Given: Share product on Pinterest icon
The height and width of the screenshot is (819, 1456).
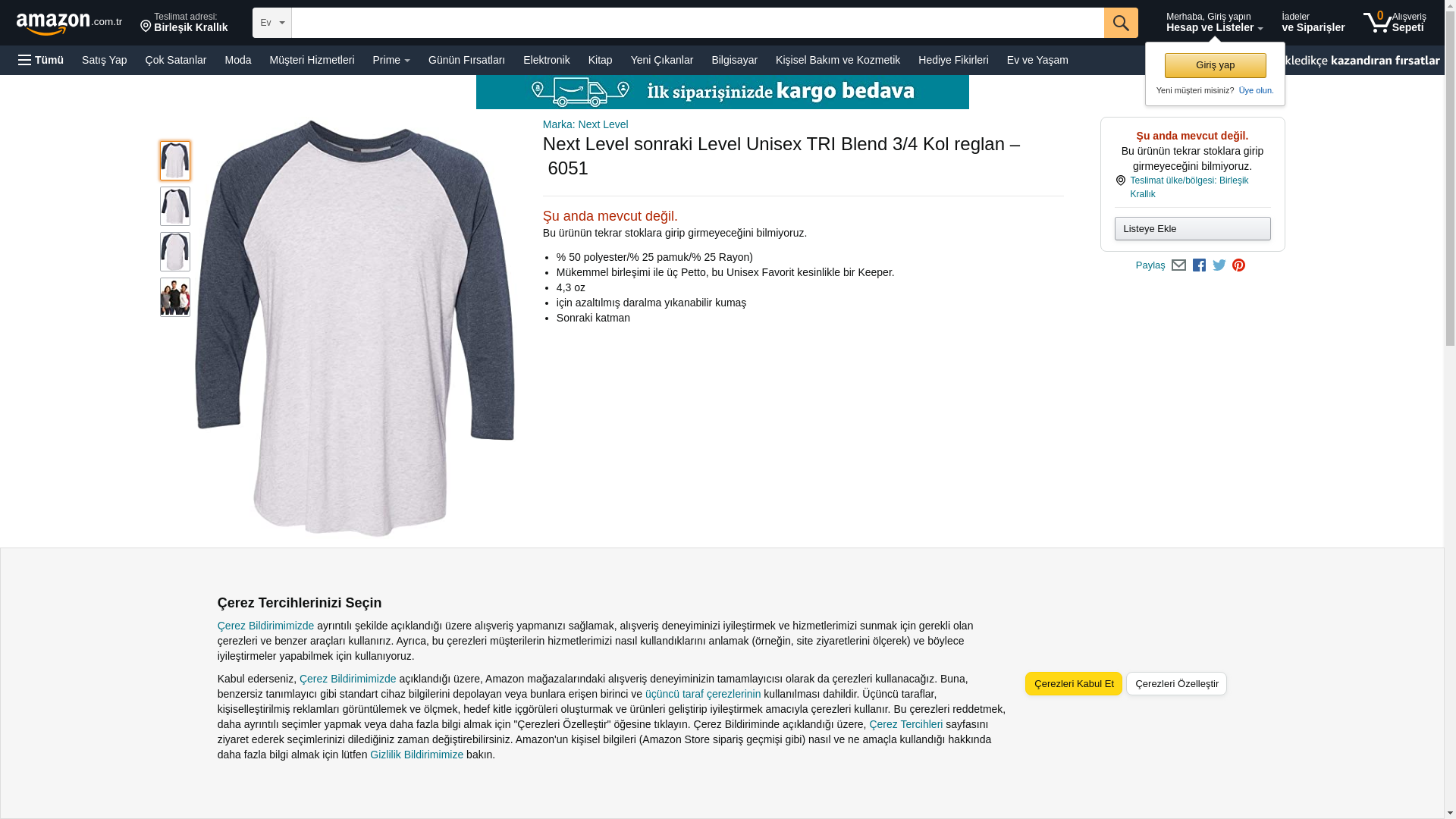Looking at the screenshot, I should 1238,265.
